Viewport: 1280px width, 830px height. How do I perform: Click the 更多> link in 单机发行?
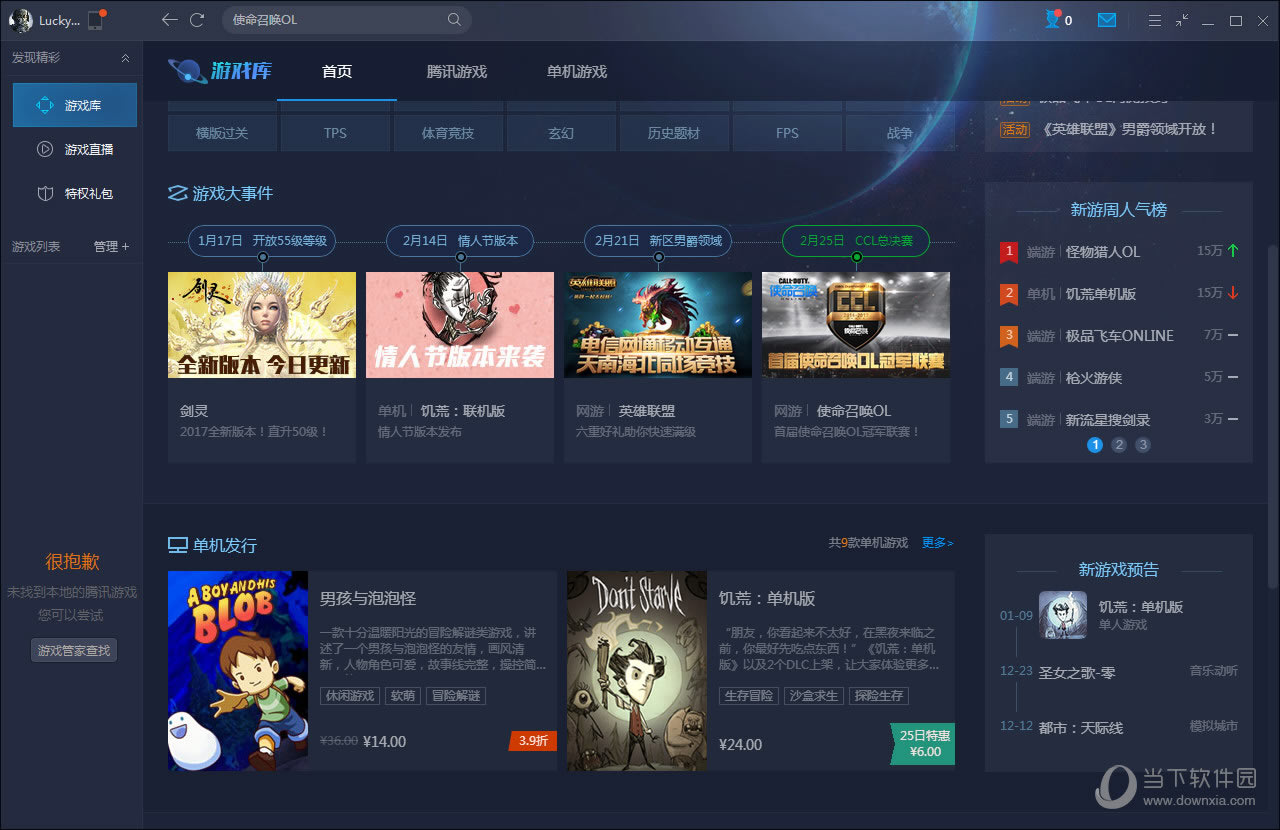pyautogui.click(x=938, y=543)
